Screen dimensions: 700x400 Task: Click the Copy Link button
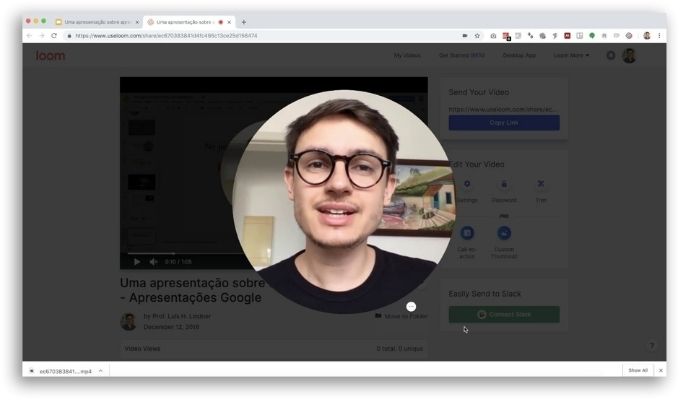pos(504,123)
